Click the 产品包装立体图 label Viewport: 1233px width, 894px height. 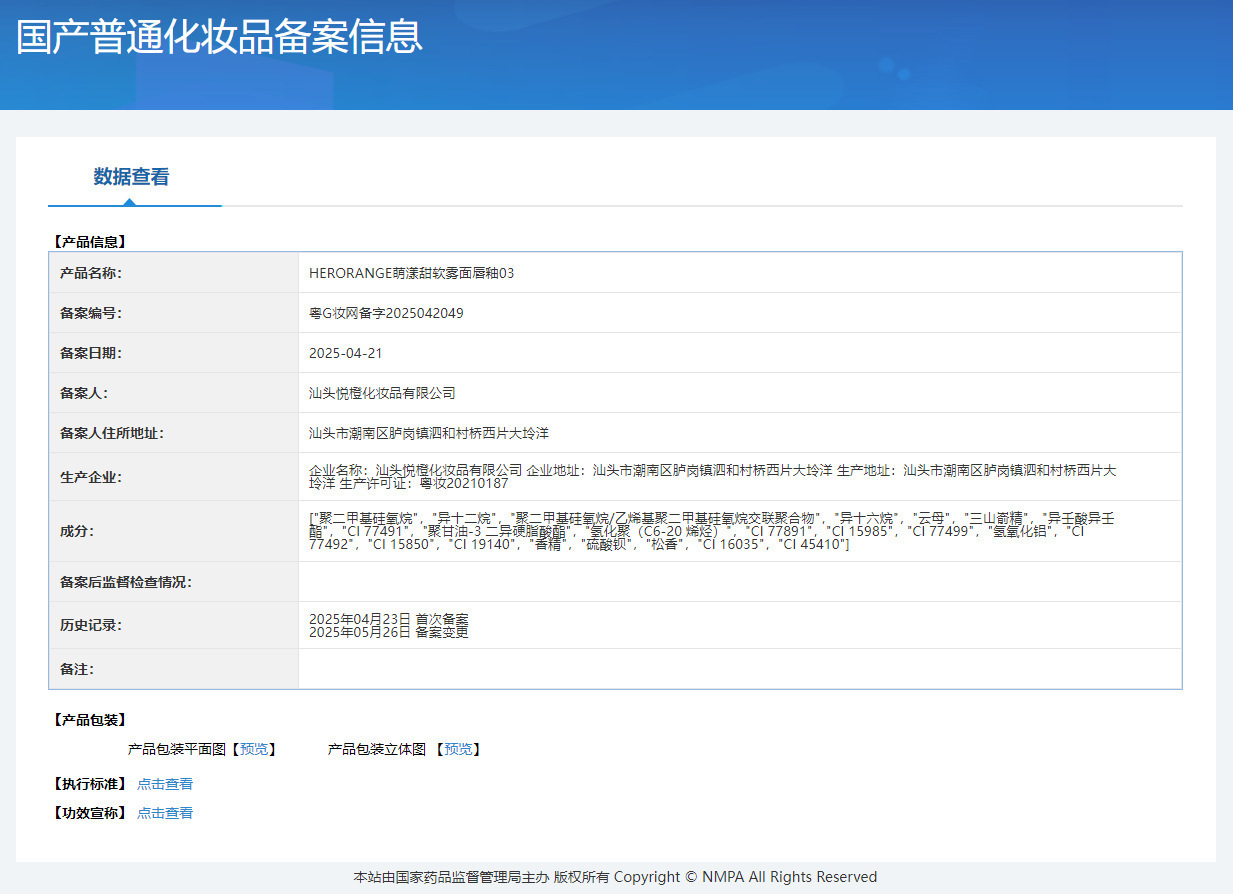pos(377,749)
